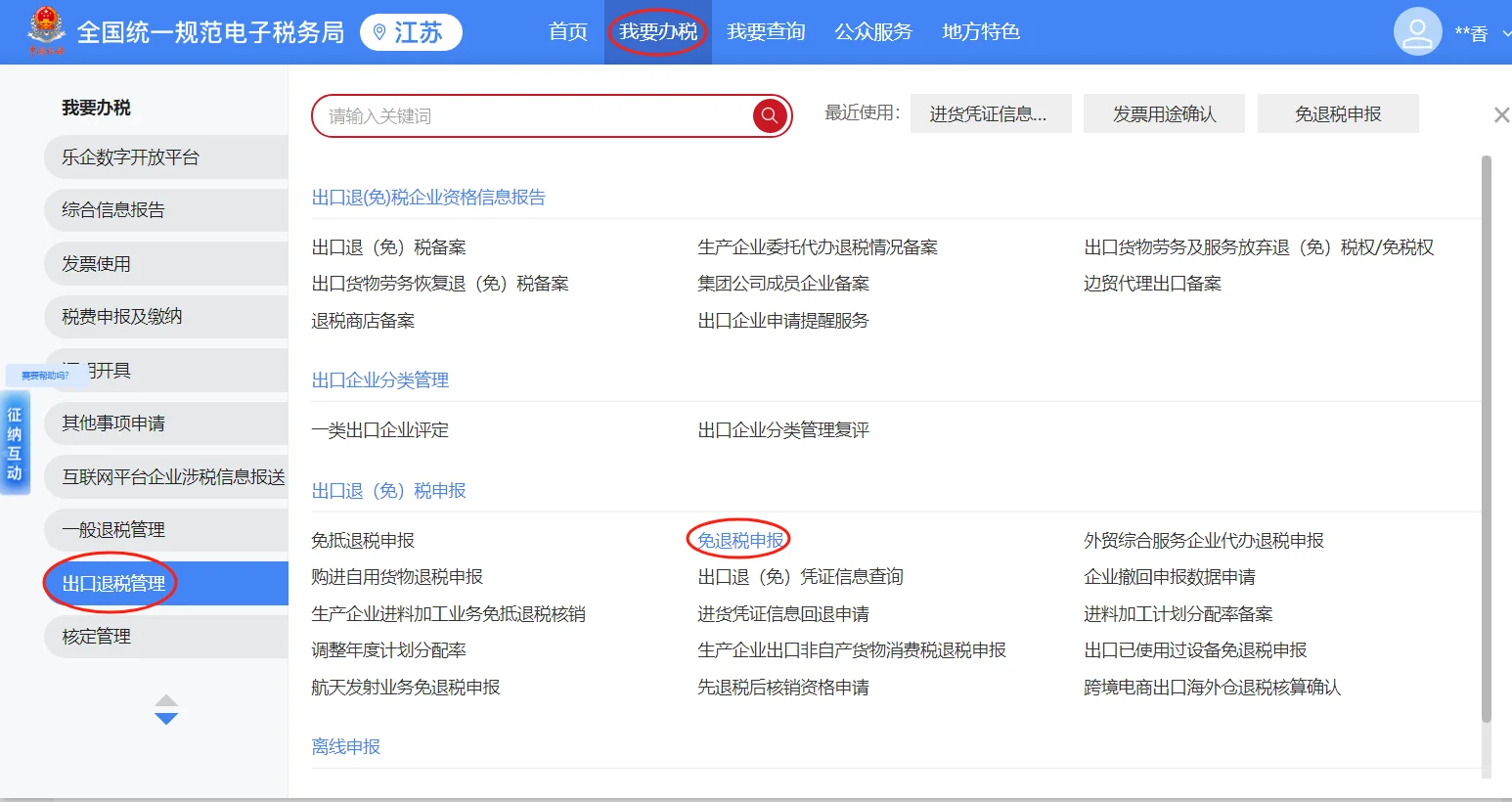This screenshot has height=802, width=1512.
Task: Click the recent 发票用途确认 button
Action: [1163, 113]
